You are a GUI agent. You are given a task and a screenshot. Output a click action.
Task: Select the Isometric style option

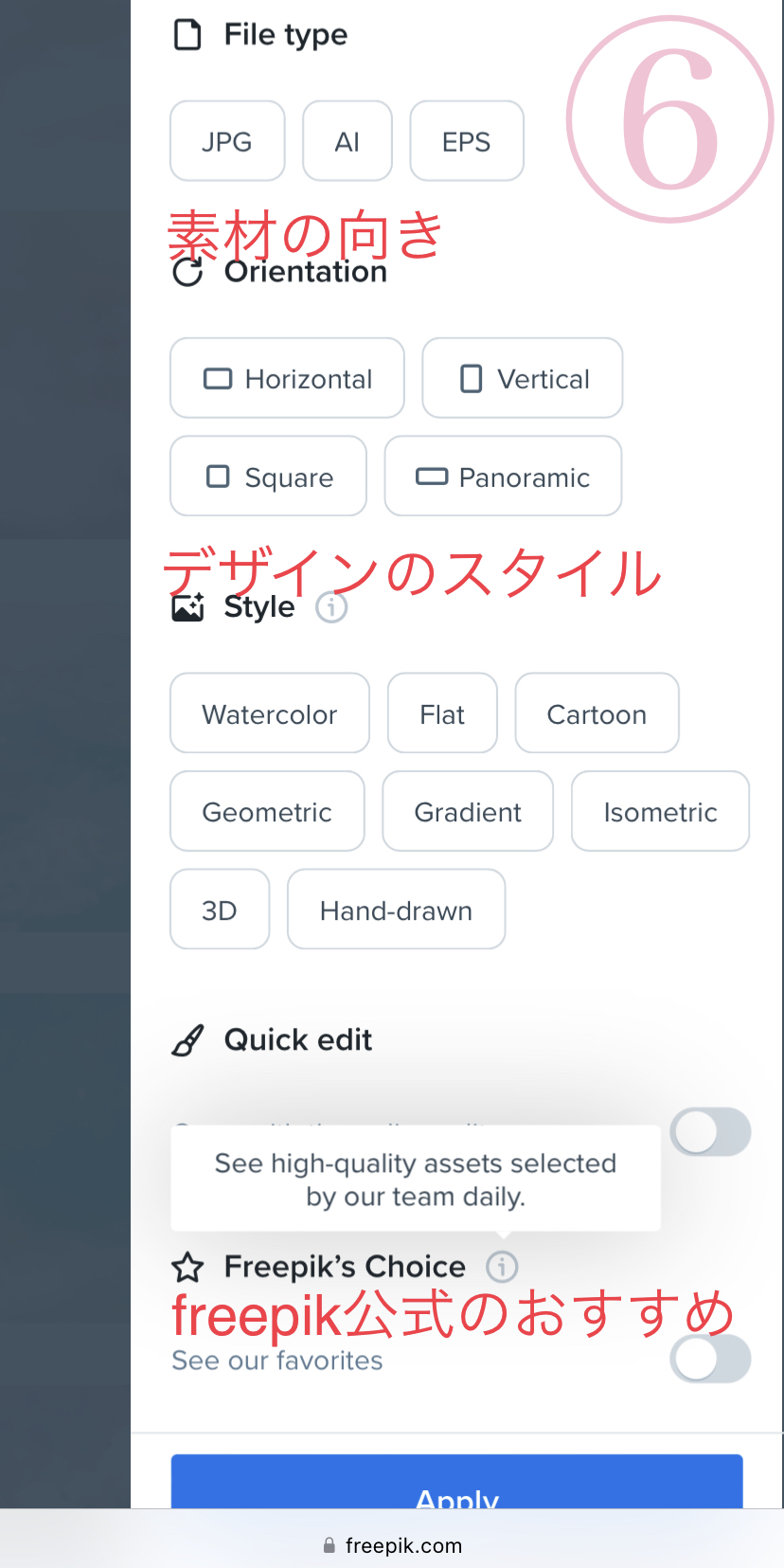pyautogui.click(x=660, y=812)
